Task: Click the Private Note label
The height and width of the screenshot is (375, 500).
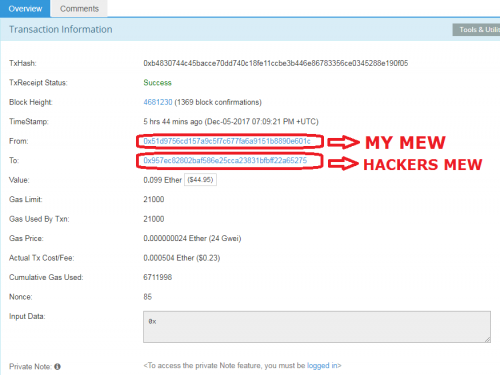Action: point(30,367)
